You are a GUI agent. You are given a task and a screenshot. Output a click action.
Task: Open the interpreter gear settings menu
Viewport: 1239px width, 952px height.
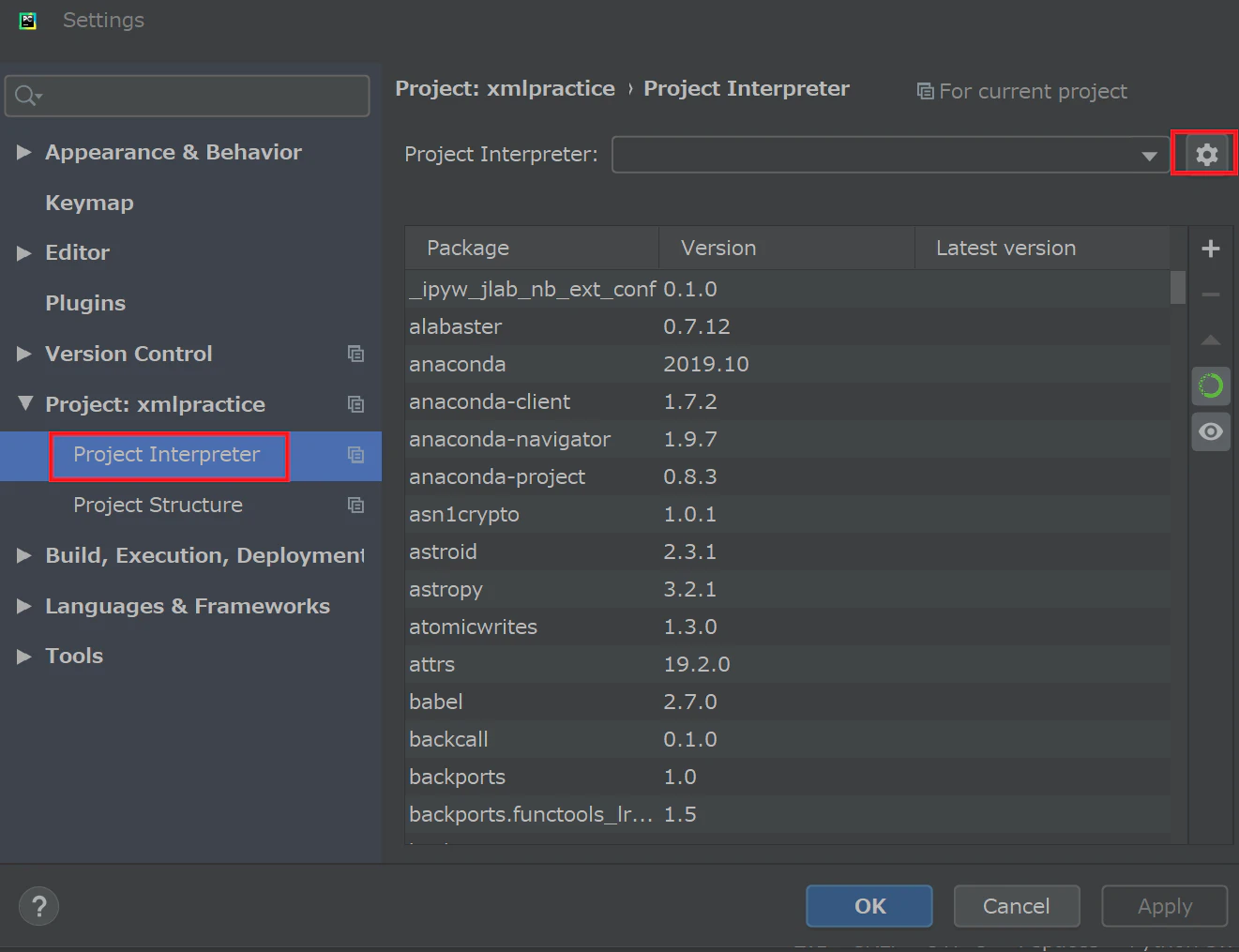tap(1206, 154)
